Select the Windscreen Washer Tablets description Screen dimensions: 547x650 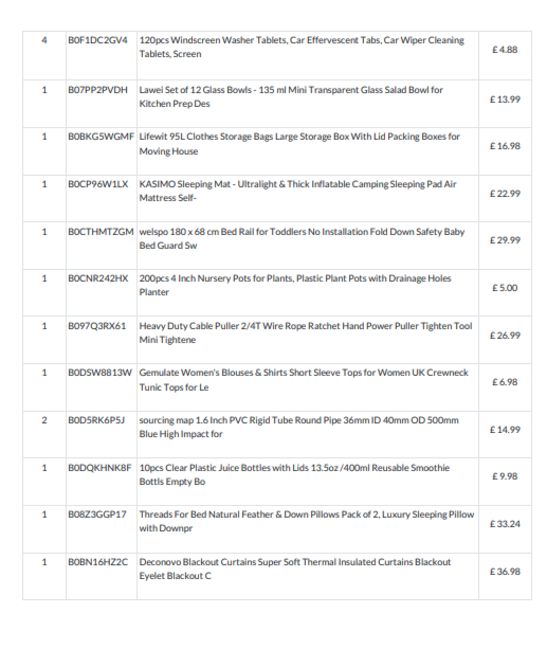(302, 47)
